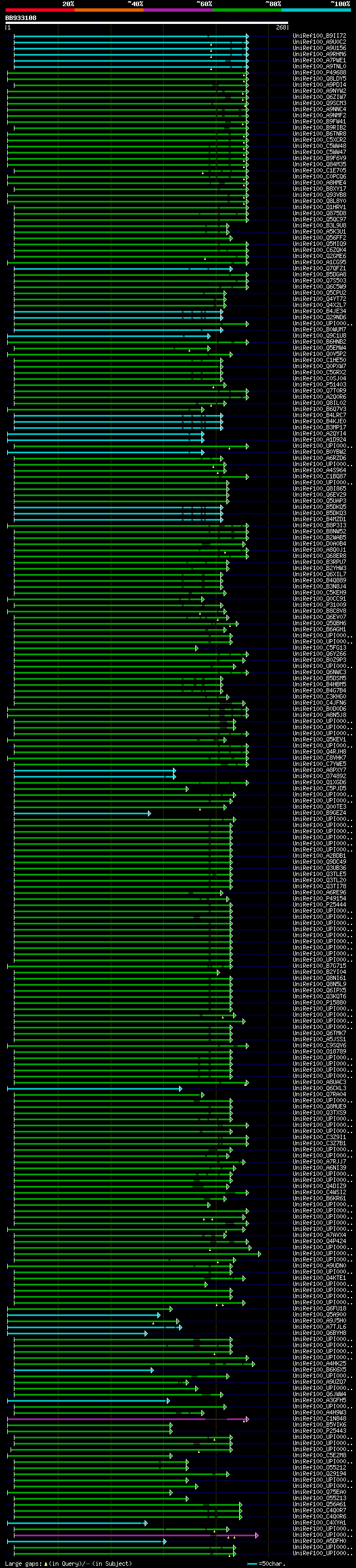Select the white BB933108 query sequence bar
The width and height of the screenshot is (356, 1568).
pyautogui.click(x=147, y=22)
